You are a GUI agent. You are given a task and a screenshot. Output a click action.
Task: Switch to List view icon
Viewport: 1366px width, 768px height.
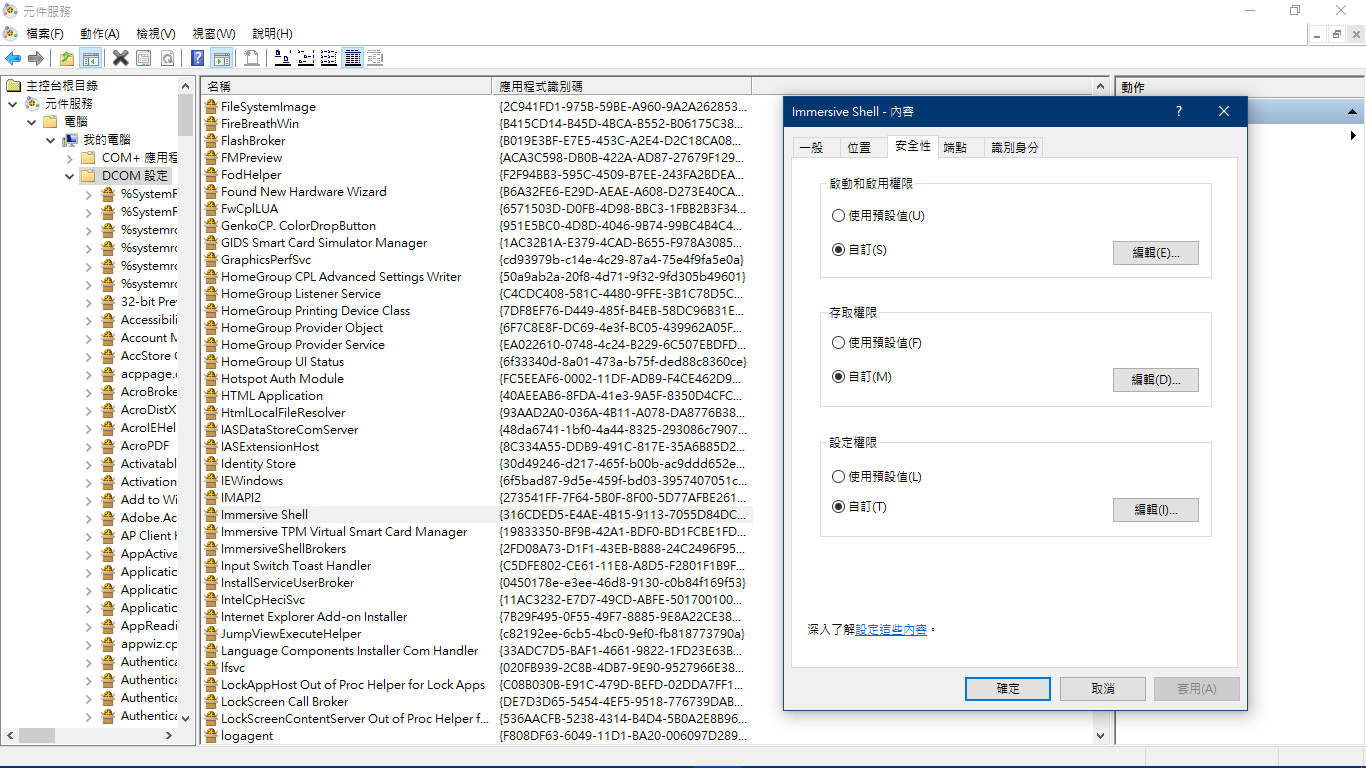329,58
